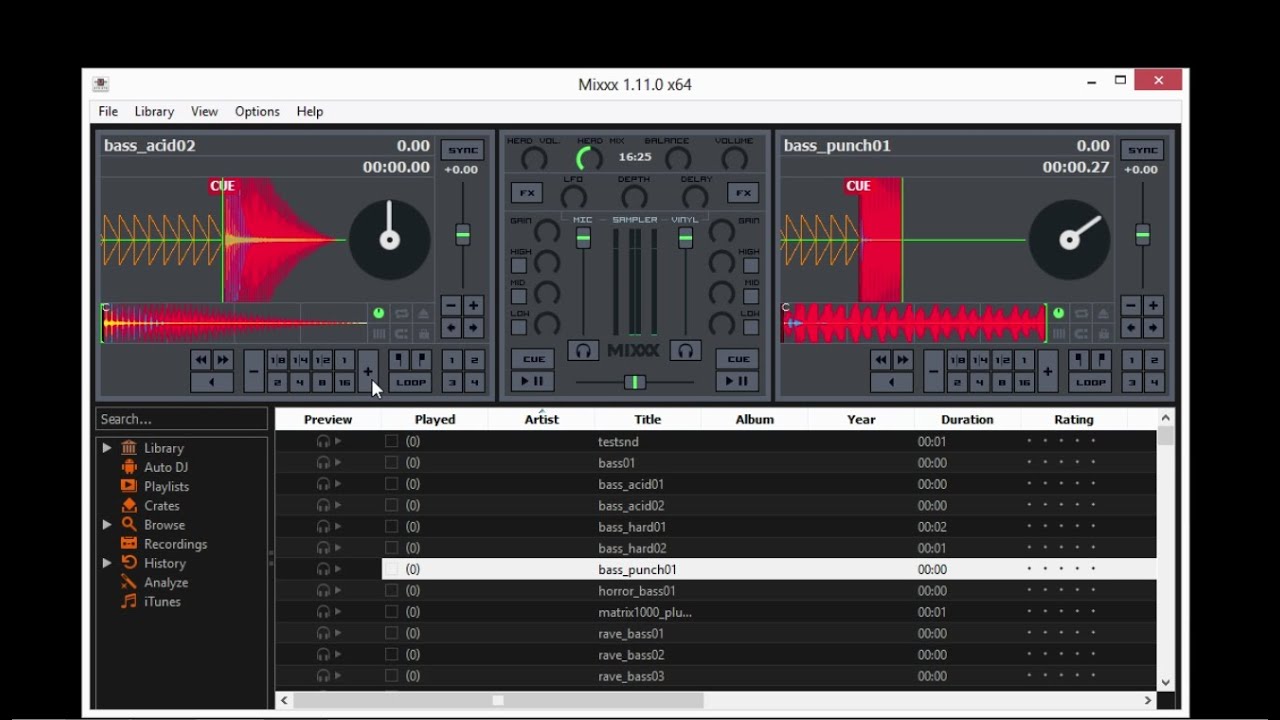Click 1/8 beatloop on bass_punch01 deck
Image resolution: width=1280 pixels, height=720 pixels.
click(x=957, y=360)
